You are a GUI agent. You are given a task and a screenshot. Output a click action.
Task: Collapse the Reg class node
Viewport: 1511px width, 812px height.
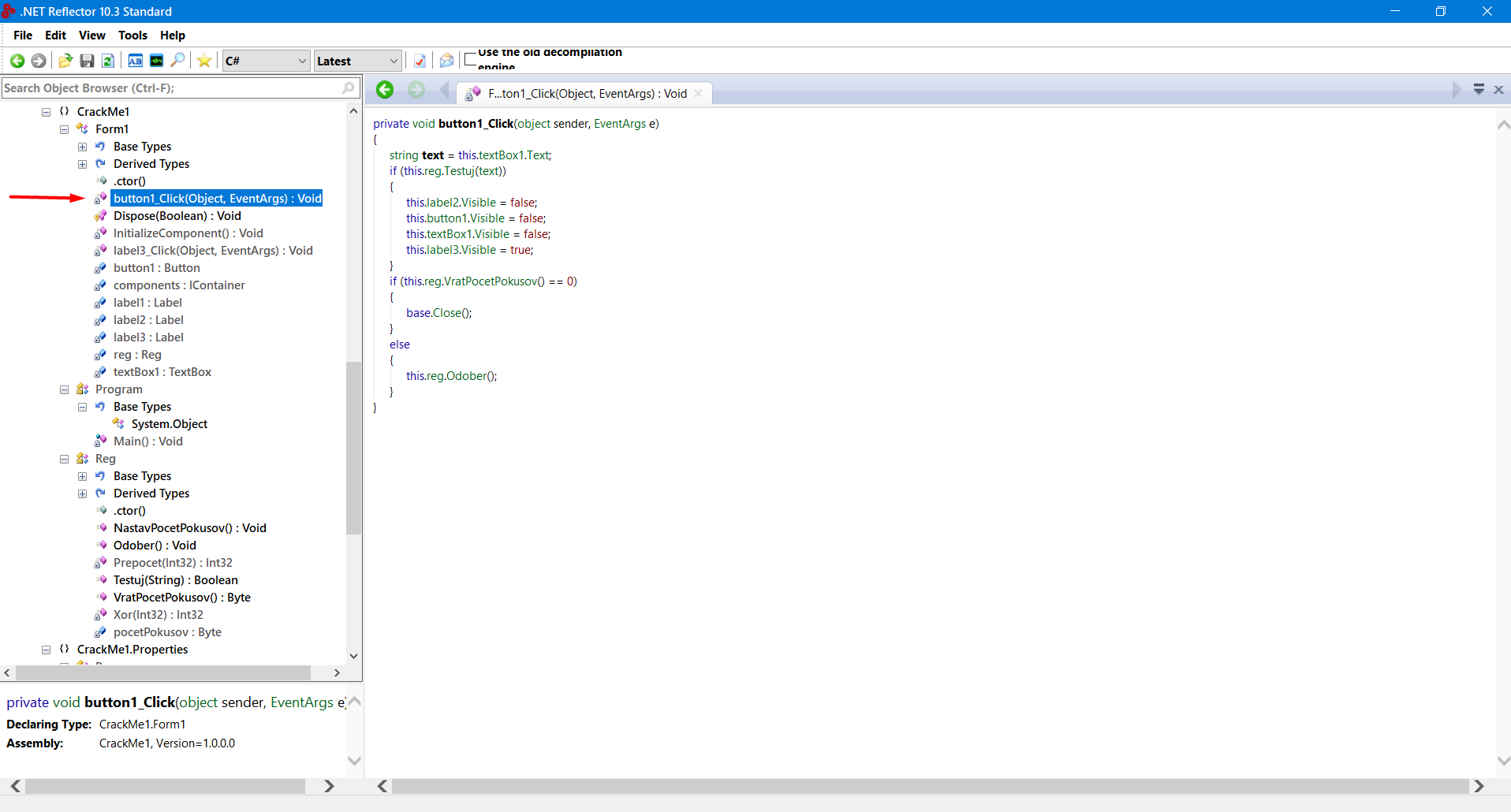[64, 459]
